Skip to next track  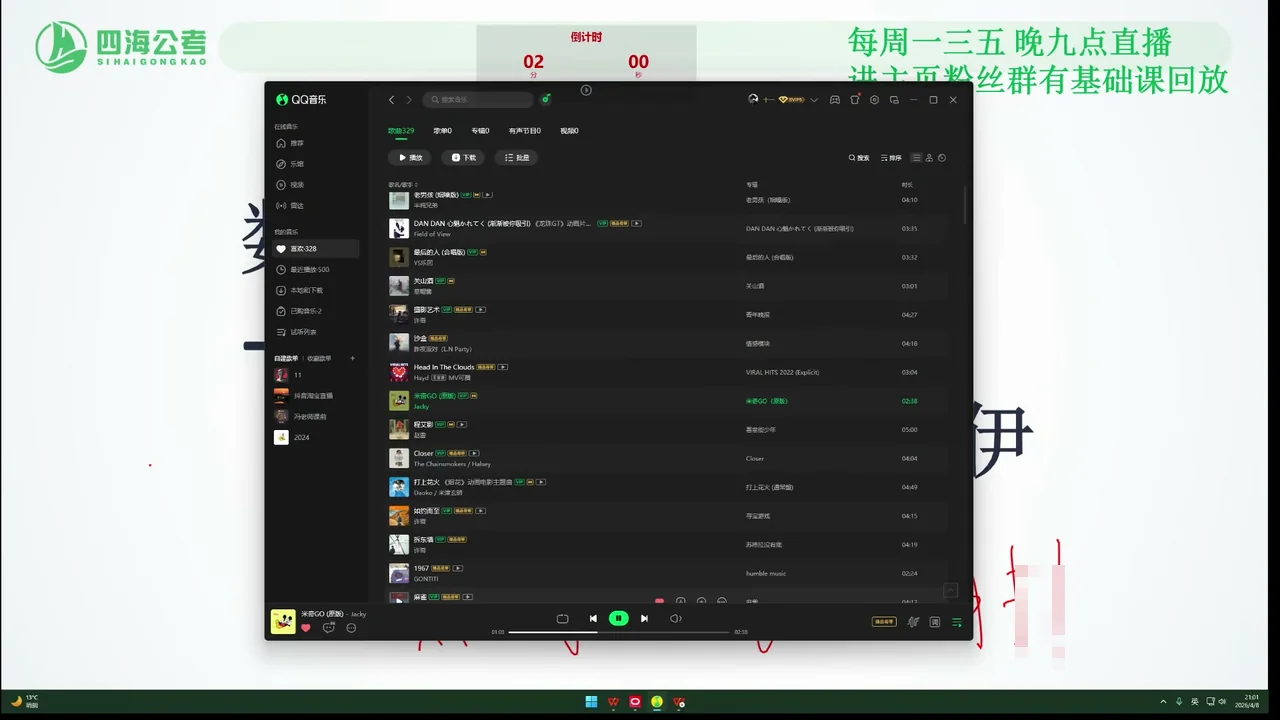[x=644, y=619]
